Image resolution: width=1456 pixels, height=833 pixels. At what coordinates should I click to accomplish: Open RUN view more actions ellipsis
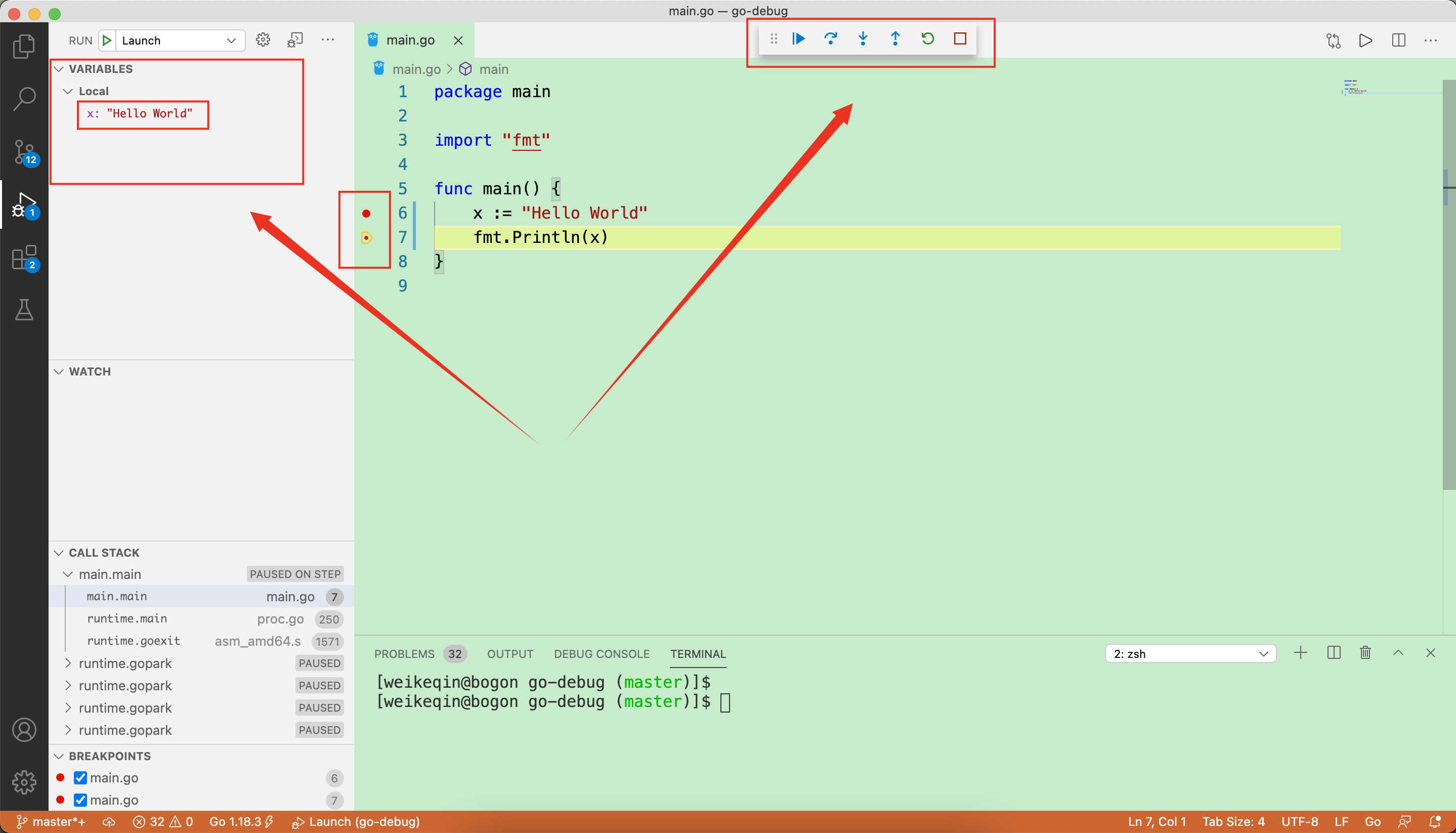pyautogui.click(x=328, y=39)
